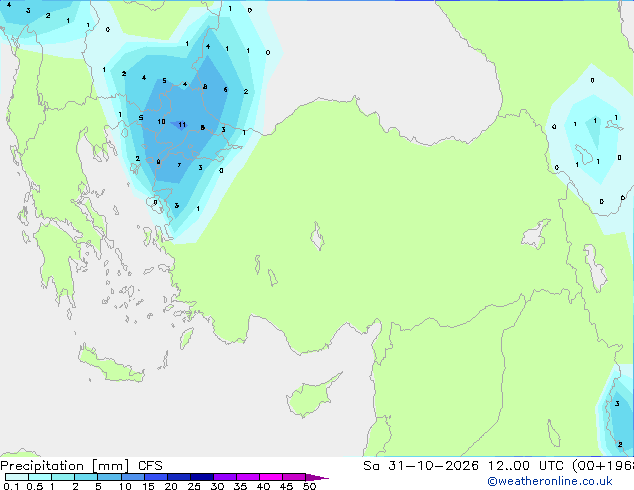Pick the 40–45 mm magenta legend swatch

tap(271, 477)
